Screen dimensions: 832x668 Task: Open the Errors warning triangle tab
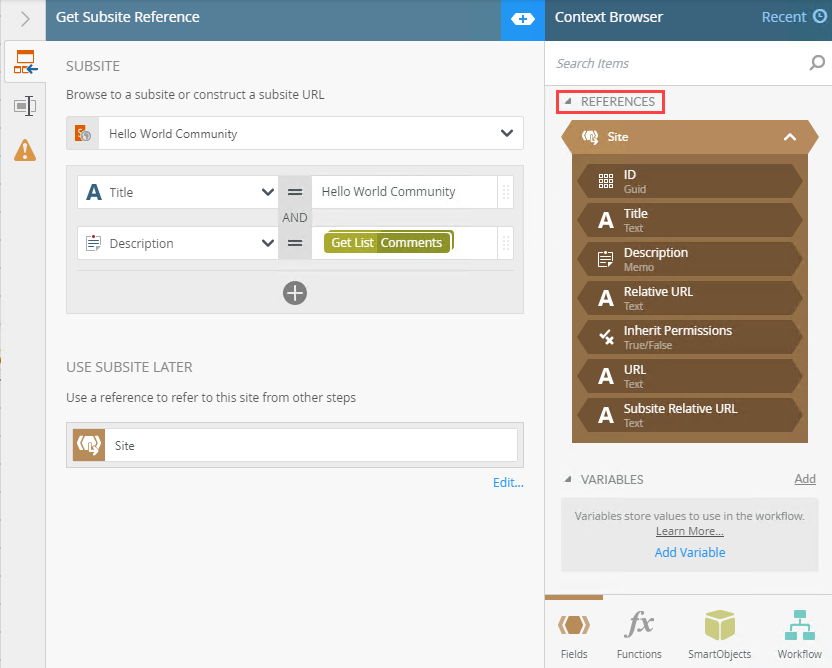(25, 150)
